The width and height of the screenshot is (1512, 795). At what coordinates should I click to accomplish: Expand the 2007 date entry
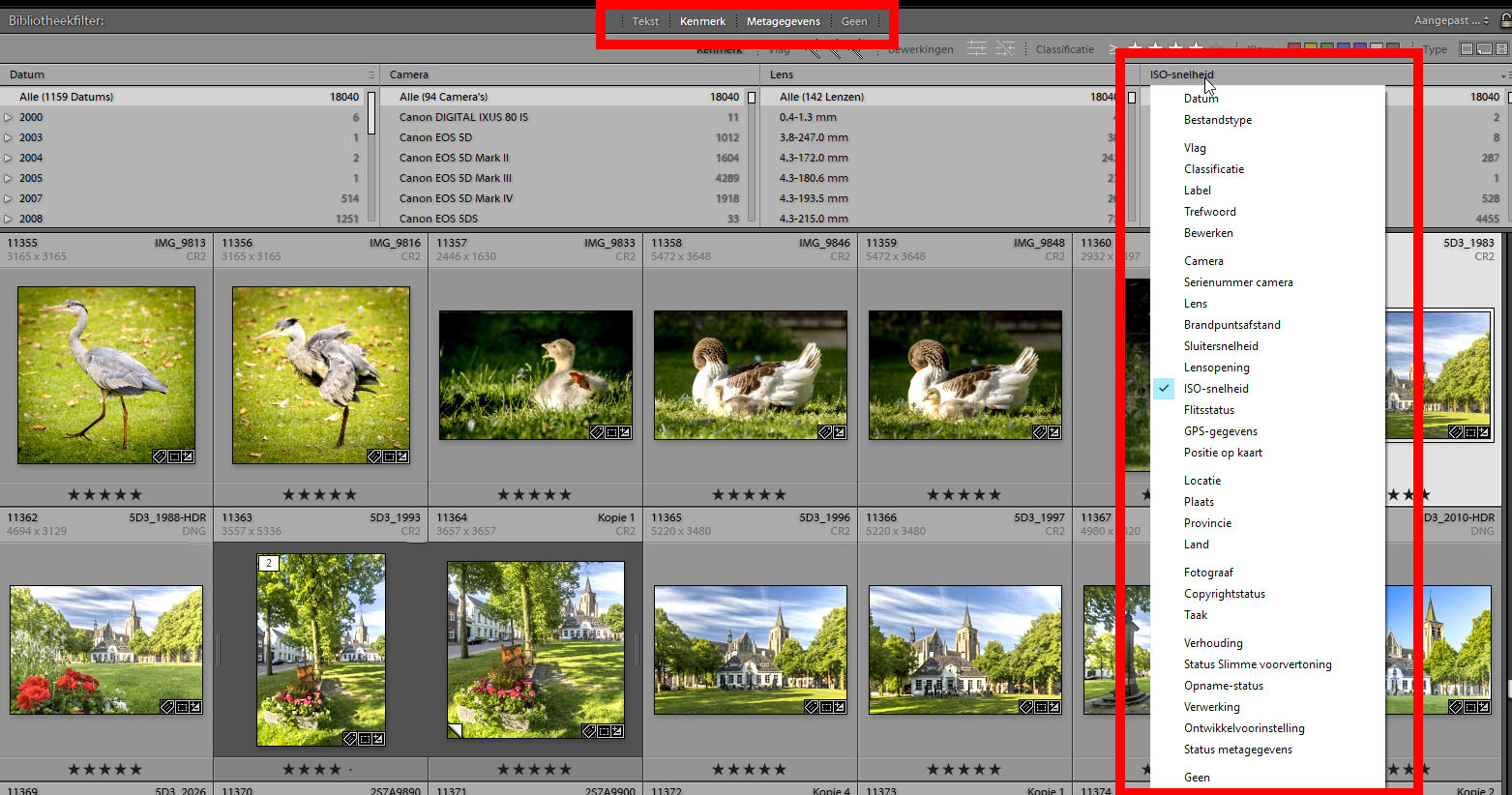[x=9, y=198]
